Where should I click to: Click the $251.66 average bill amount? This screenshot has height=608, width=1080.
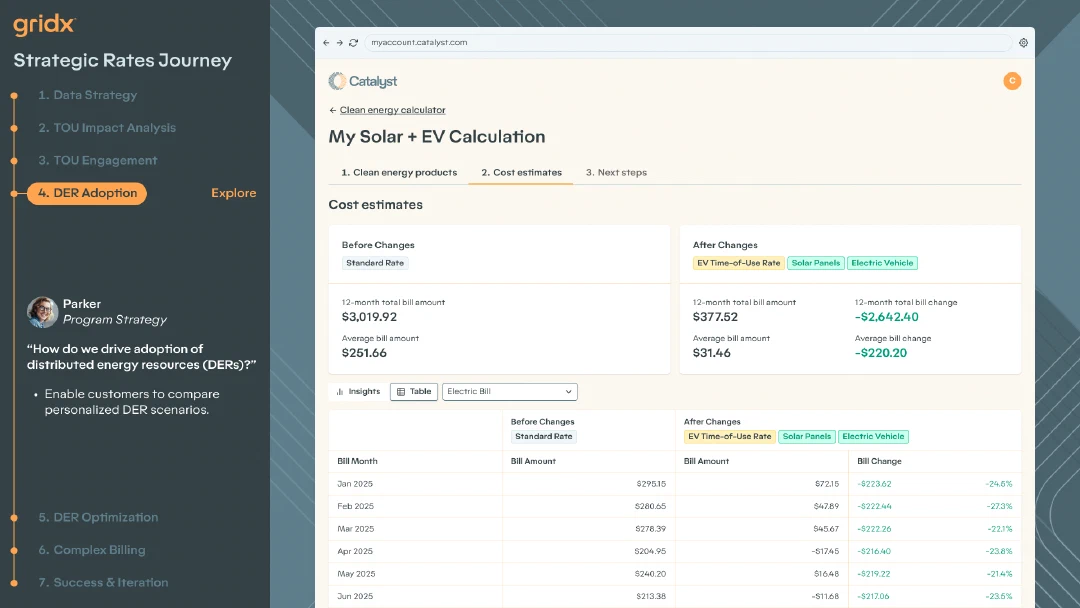(364, 353)
